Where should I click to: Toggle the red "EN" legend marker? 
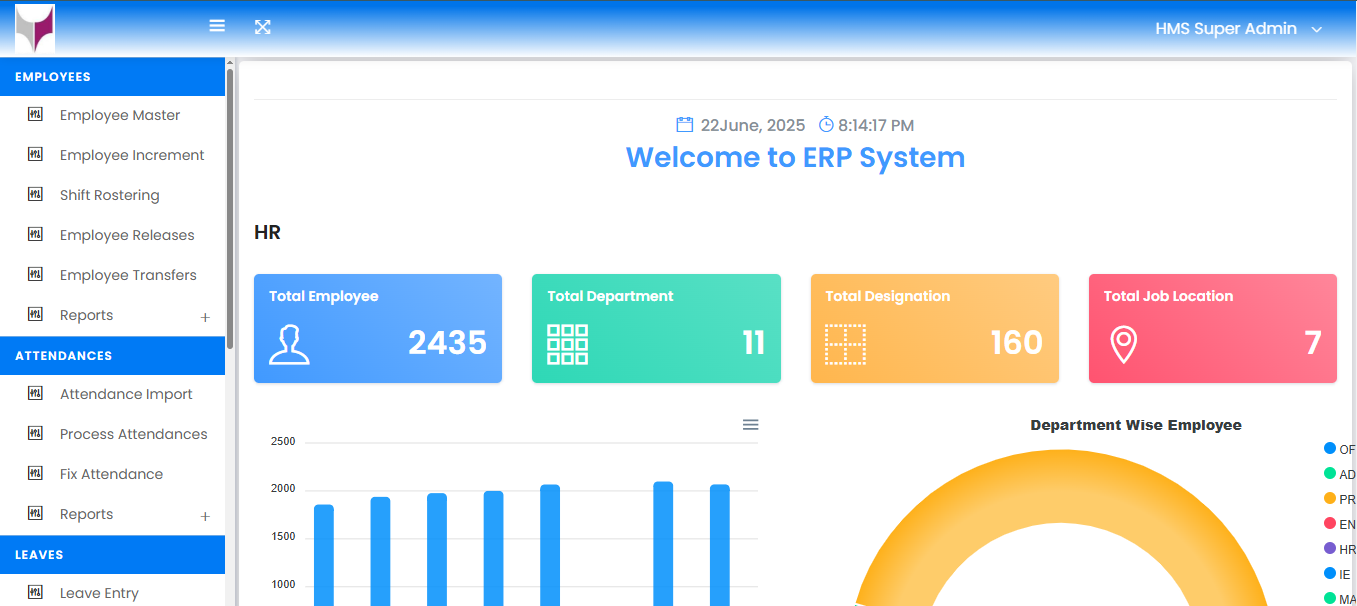click(x=1330, y=523)
